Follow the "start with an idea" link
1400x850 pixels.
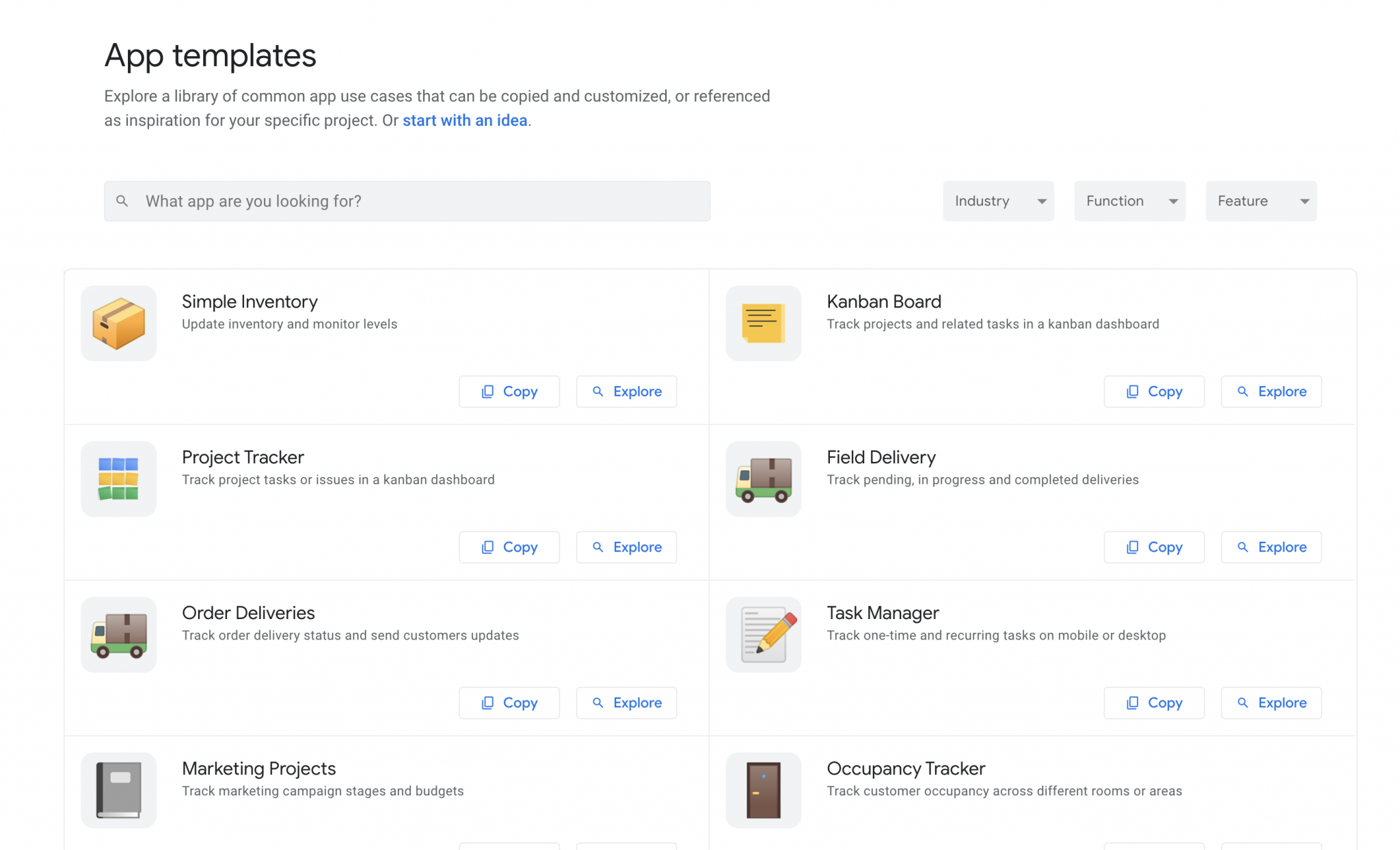click(x=465, y=120)
